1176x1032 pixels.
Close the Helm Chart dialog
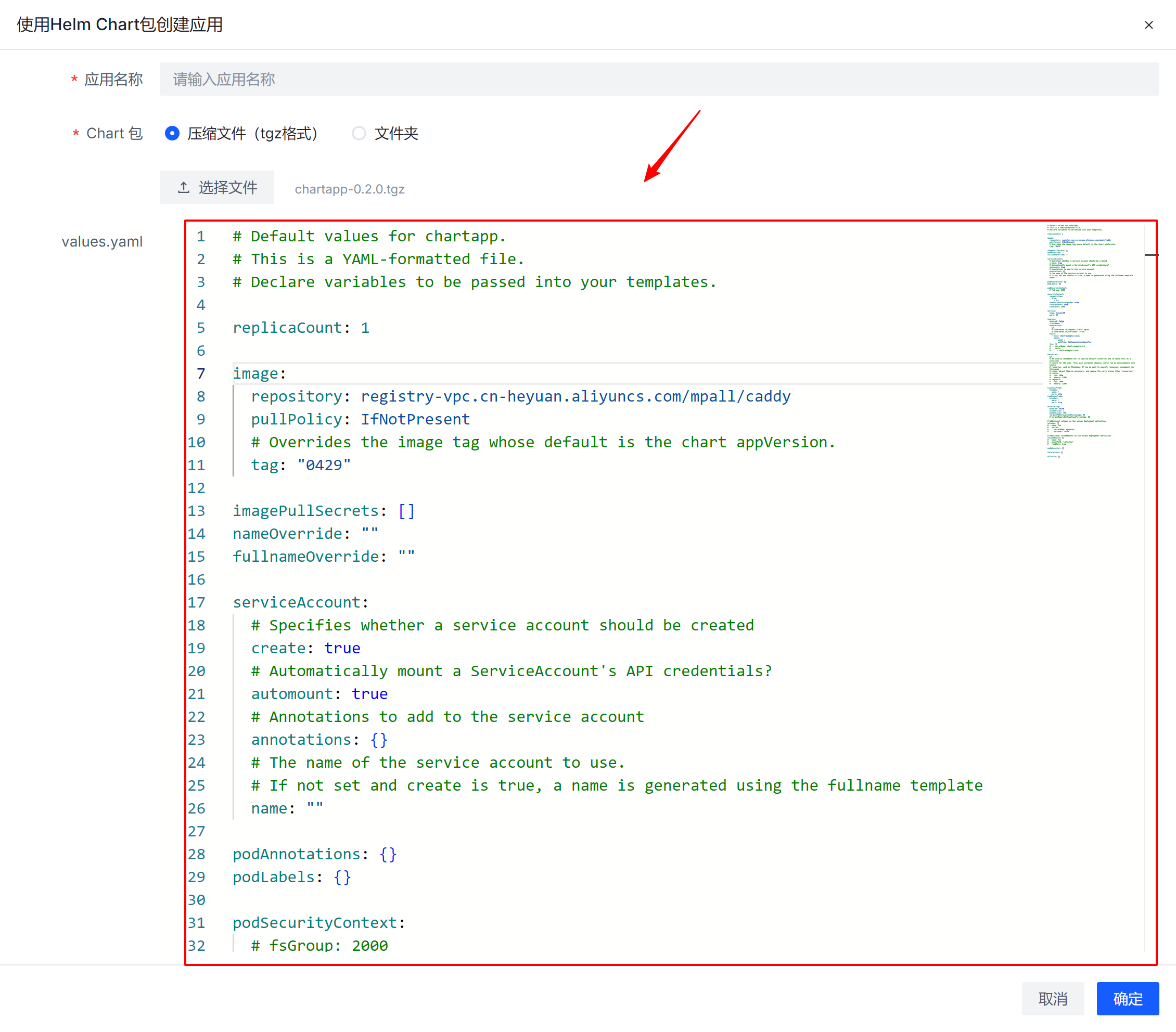point(1148,25)
